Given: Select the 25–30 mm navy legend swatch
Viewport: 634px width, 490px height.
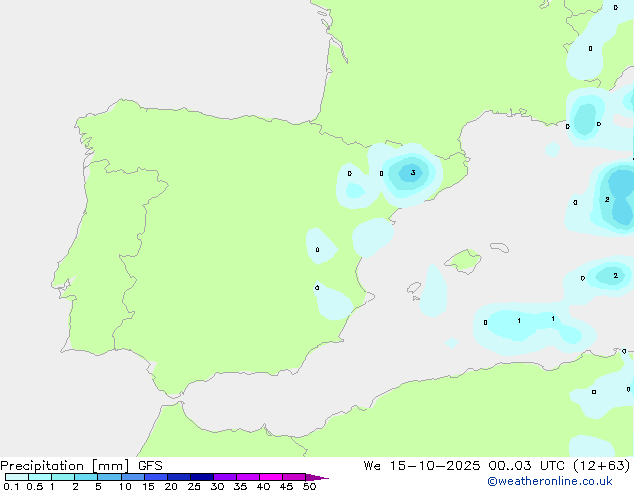Looking at the screenshot, I should (202, 477).
